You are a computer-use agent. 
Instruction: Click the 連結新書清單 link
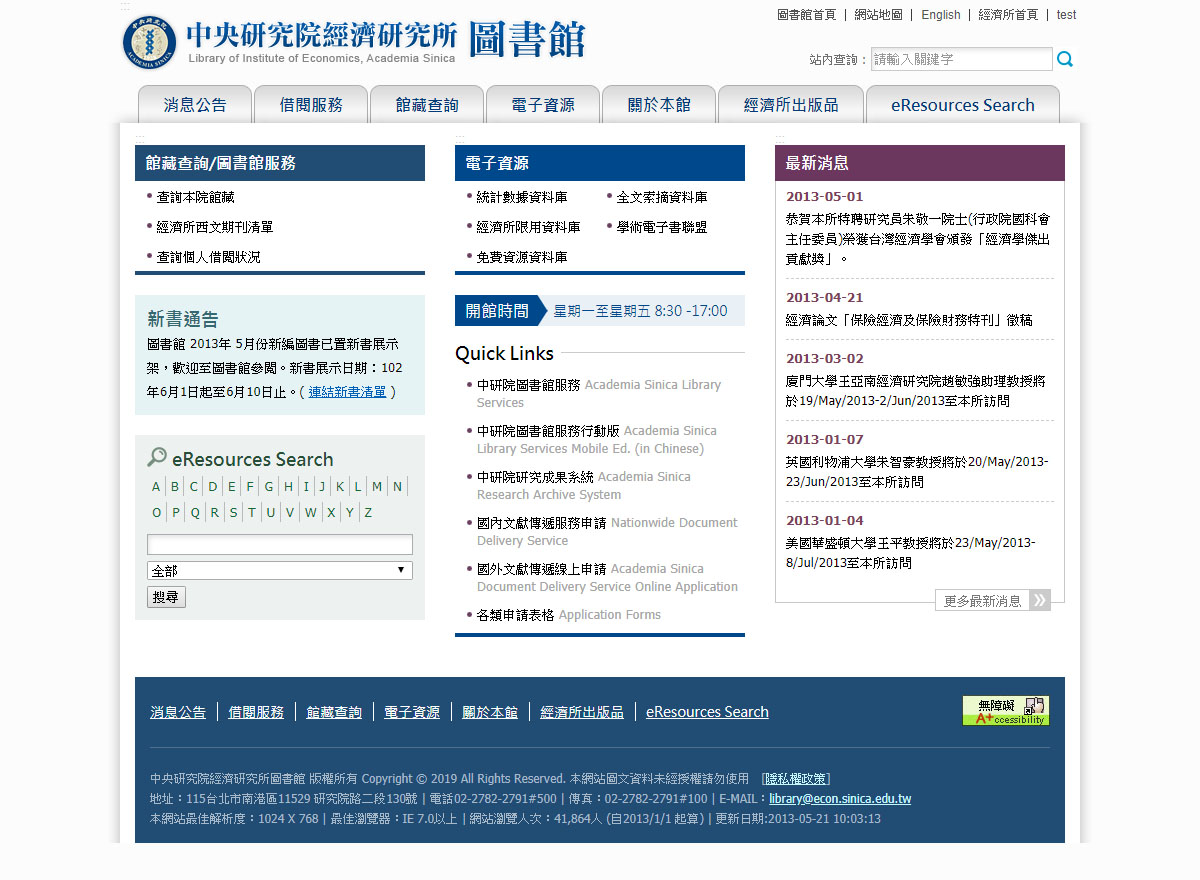pyautogui.click(x=347, y=392)
